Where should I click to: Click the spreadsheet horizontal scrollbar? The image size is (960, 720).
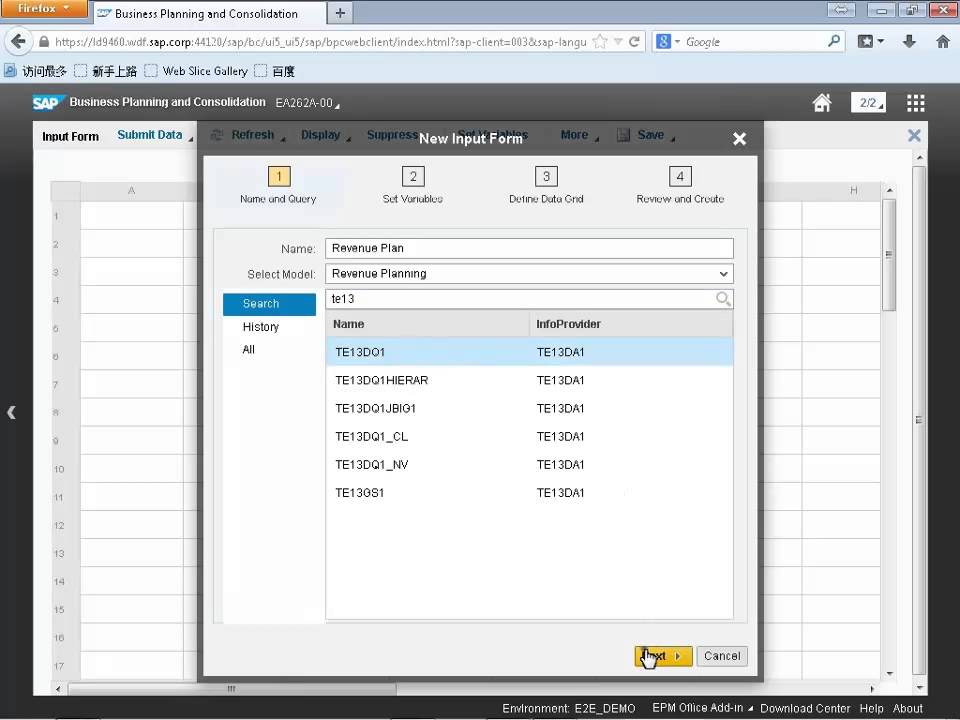(231, 689)
